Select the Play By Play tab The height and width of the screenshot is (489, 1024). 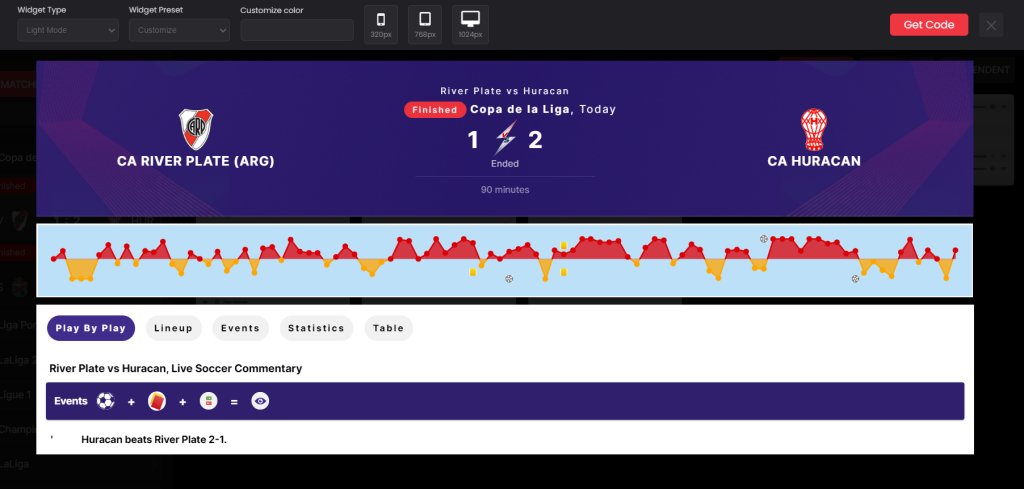91,328
